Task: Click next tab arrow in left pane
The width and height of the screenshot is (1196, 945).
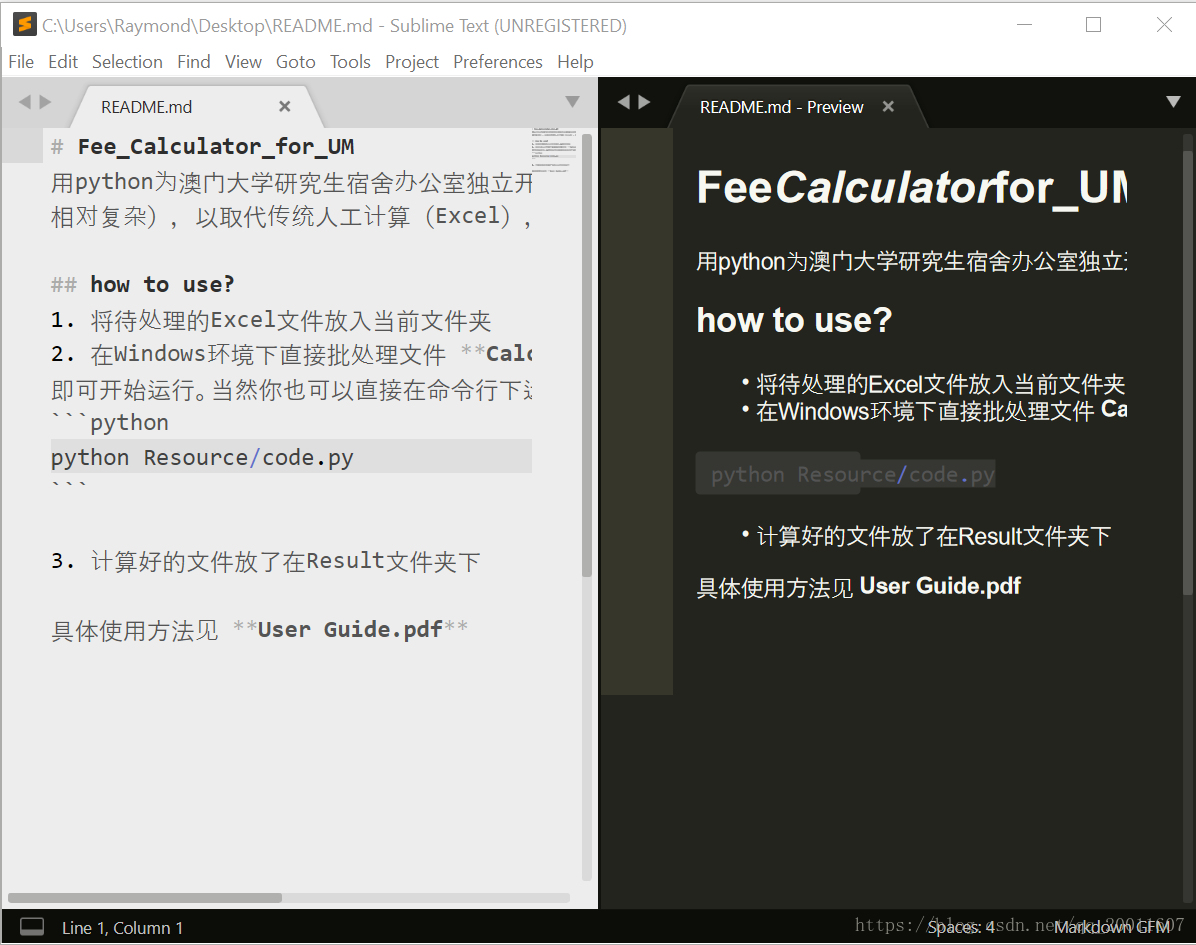Action: pyautogui.click(x=45, y=101)
